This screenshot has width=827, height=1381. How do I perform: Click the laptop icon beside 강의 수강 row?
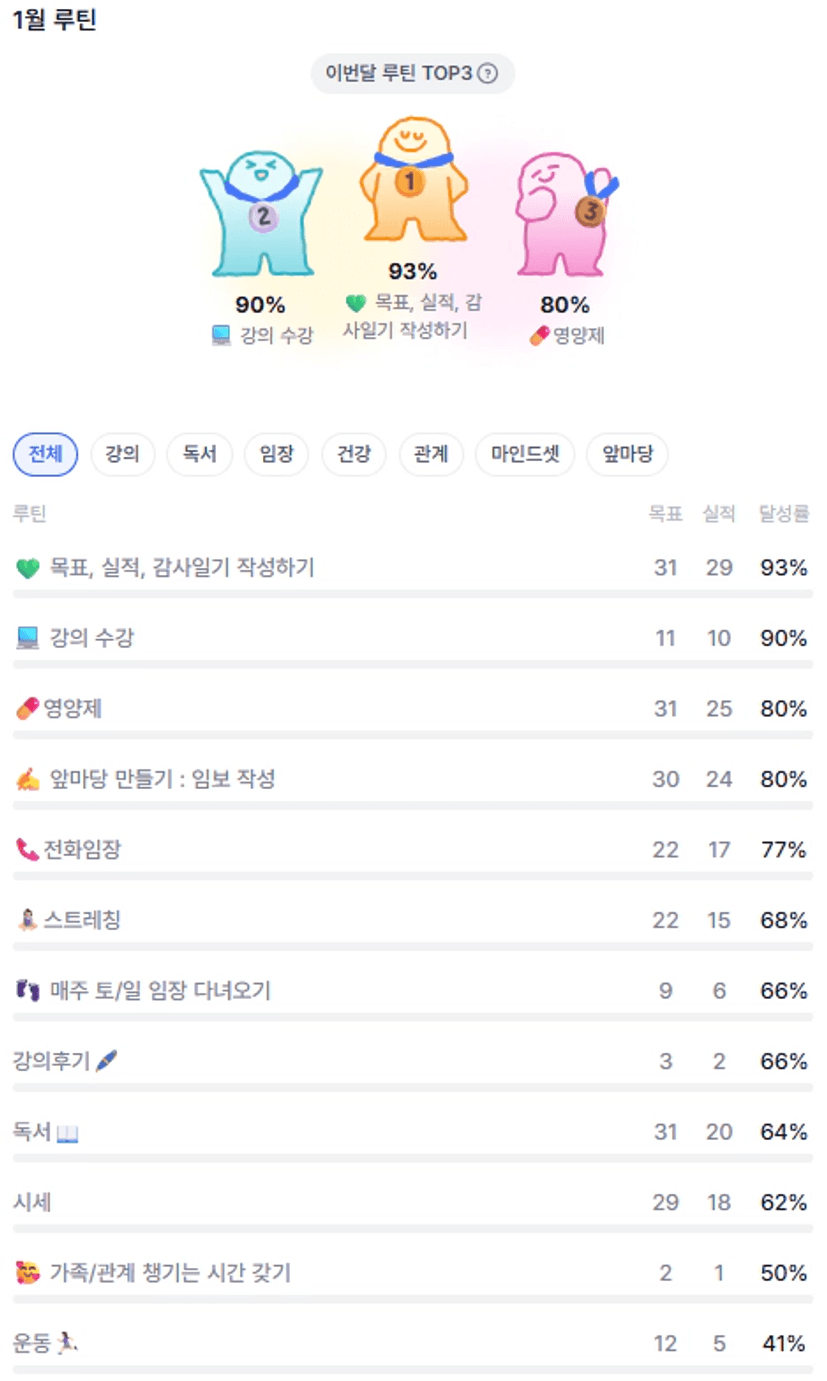coord(27,639)
